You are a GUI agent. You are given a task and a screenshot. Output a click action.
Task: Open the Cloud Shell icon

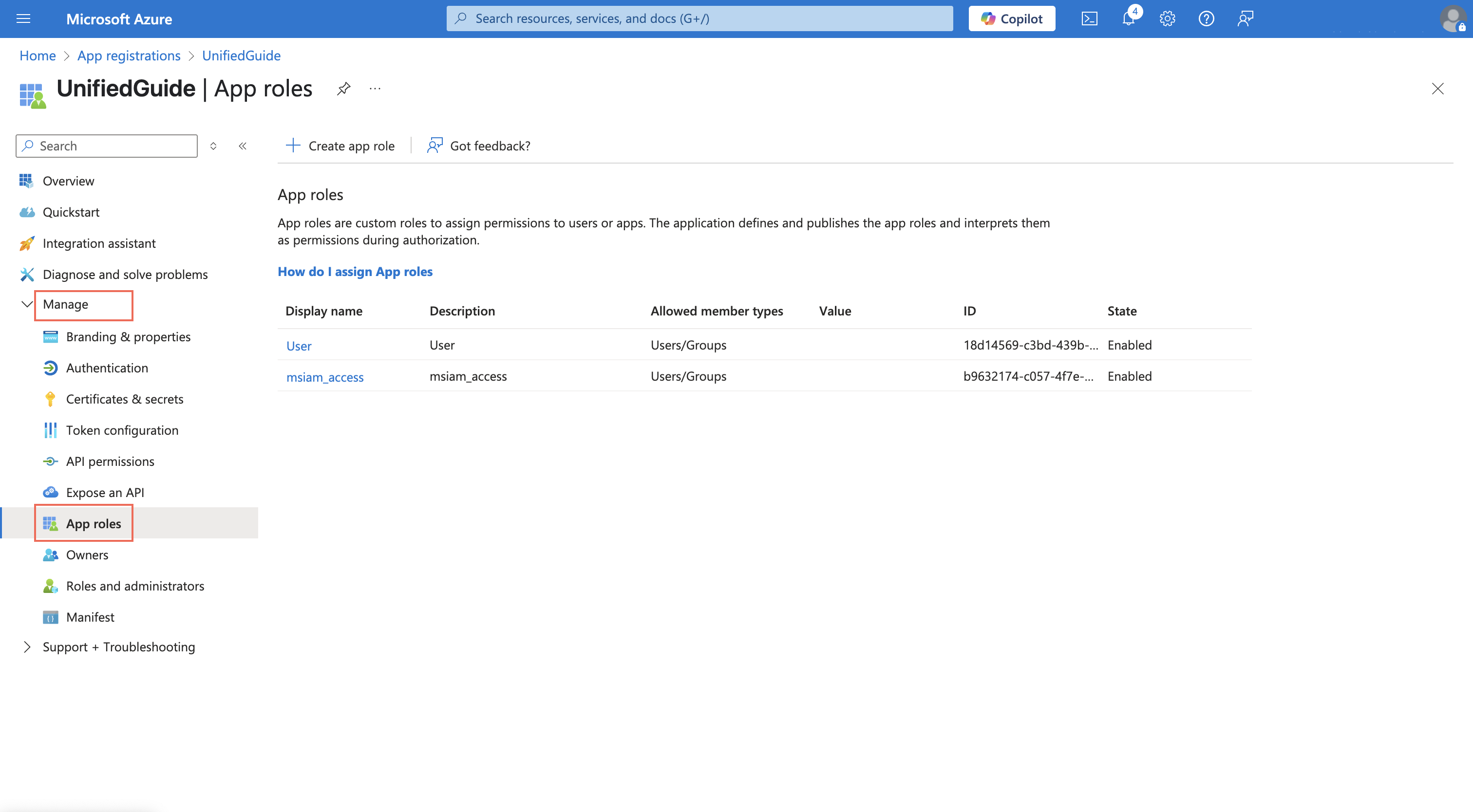[x=1089, y=19]
